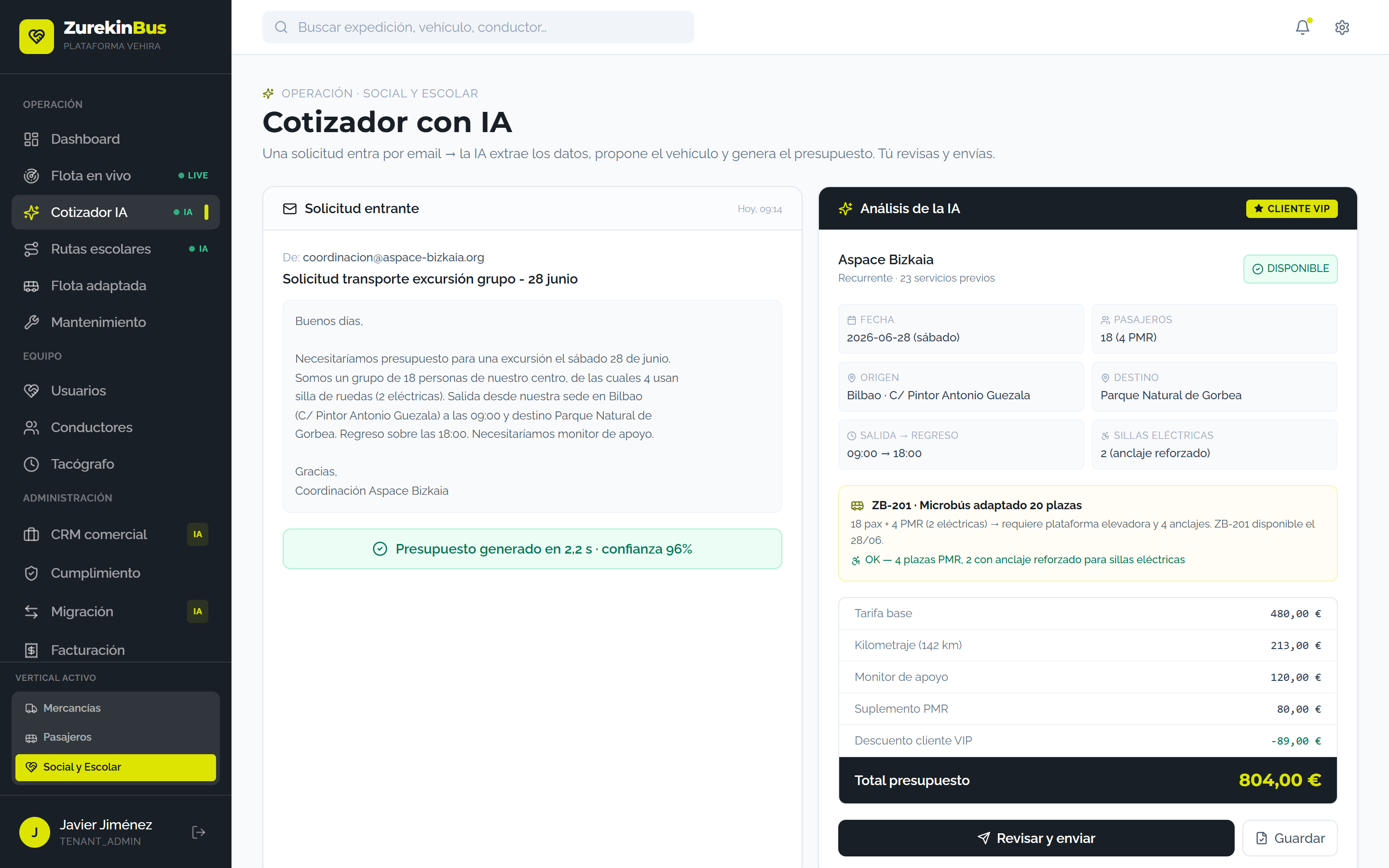
Task: Click the ZurekinBus heart logo icon
Action: (36, 36)
